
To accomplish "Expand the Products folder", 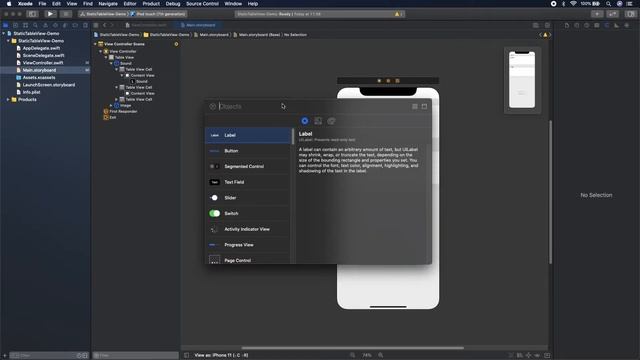I will [8, 100].
